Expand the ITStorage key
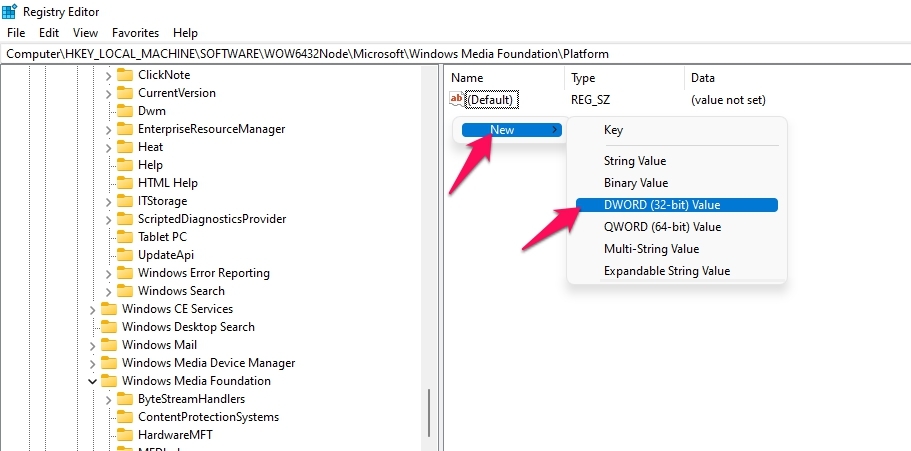911x451 pixels. tap(109, 202)
